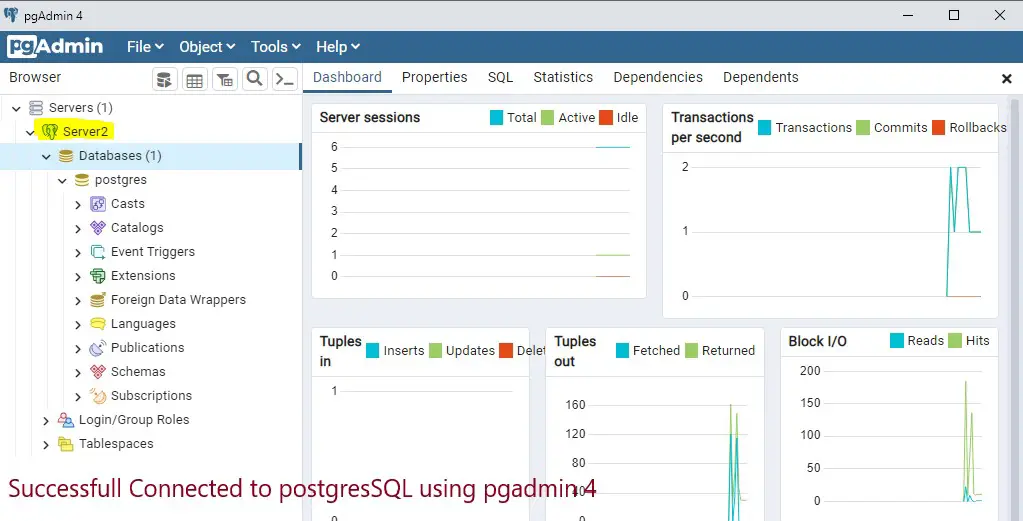Open the File menu

(x=145, y=47)
